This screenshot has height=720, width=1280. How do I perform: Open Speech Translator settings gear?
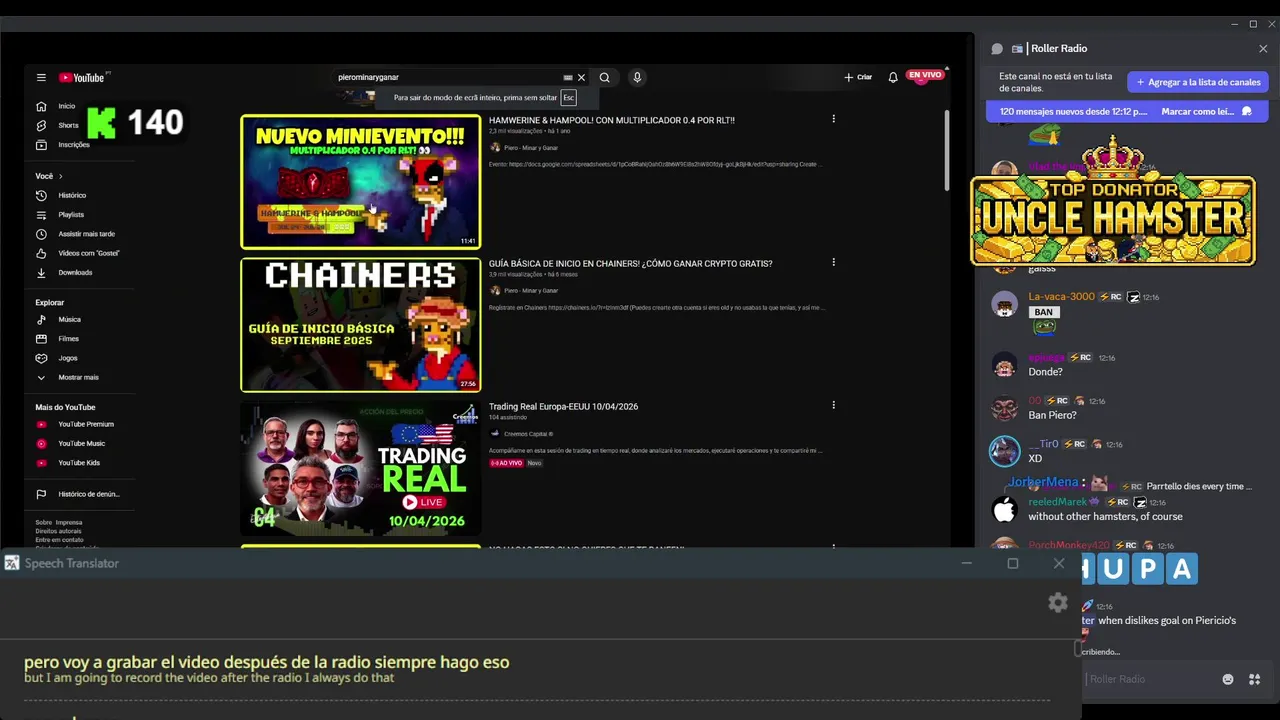[x=1058, y=602]
